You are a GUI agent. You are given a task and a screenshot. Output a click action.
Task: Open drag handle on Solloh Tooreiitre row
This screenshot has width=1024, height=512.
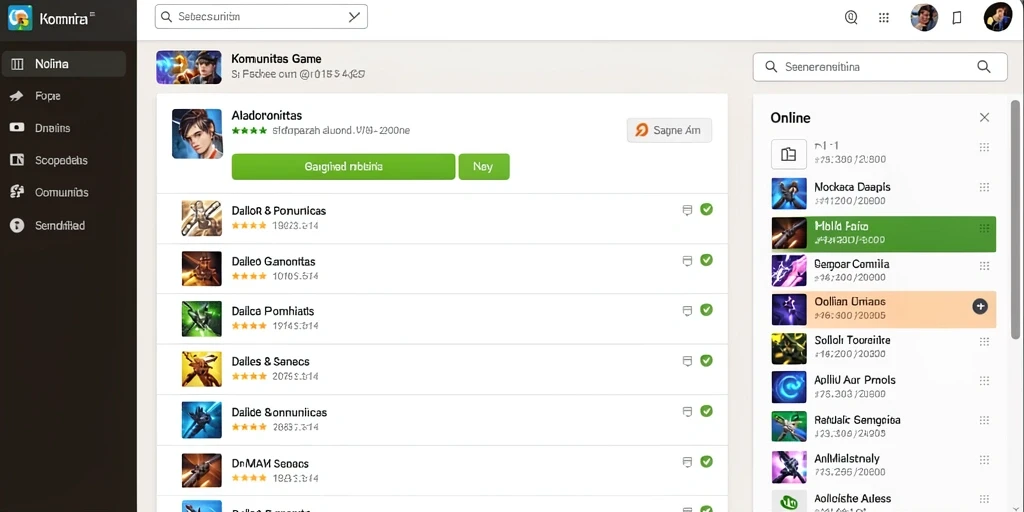pyautogui.click(x=984, y=342)
